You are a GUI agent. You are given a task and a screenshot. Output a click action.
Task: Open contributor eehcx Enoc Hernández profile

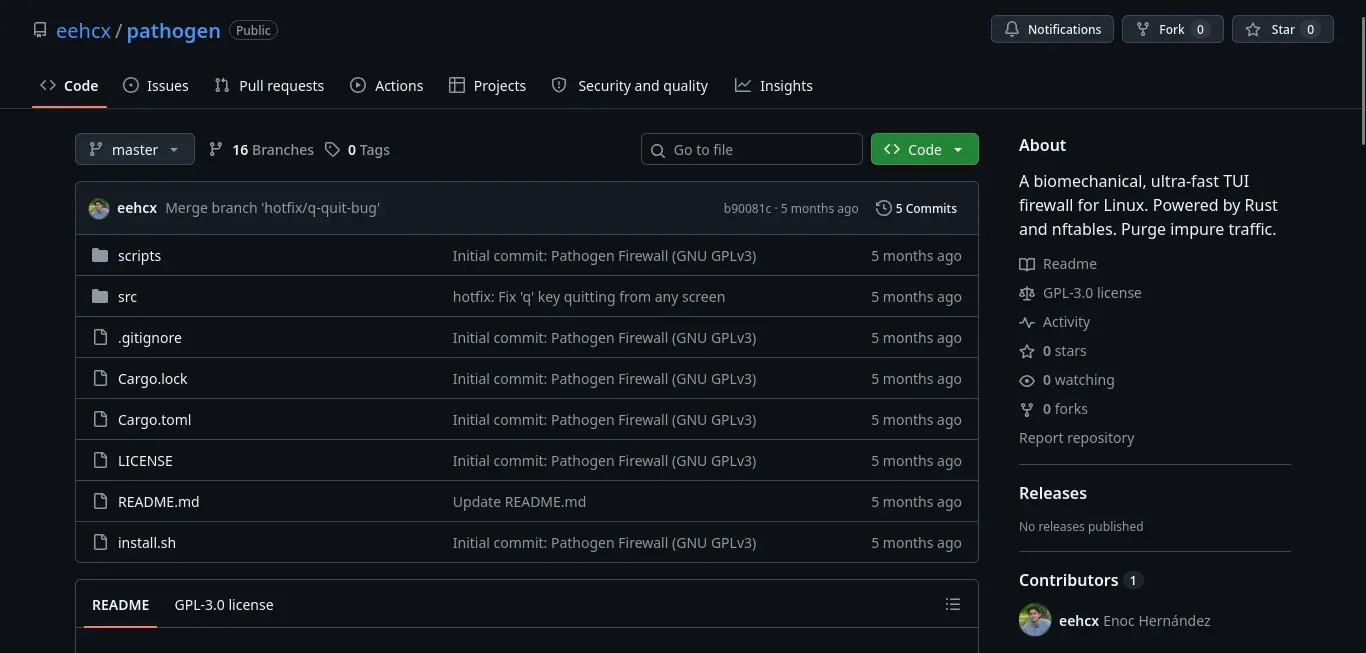(1135, 621)
